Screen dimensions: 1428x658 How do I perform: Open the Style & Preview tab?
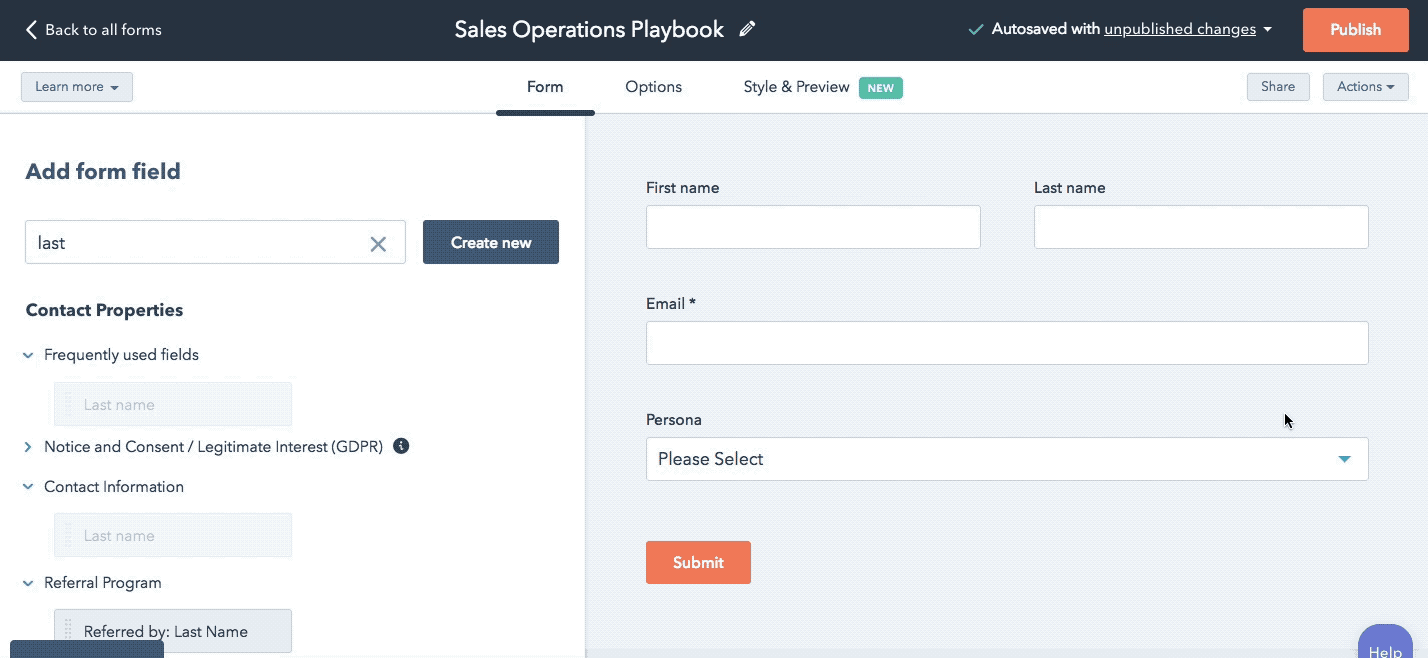click(796, 87)
